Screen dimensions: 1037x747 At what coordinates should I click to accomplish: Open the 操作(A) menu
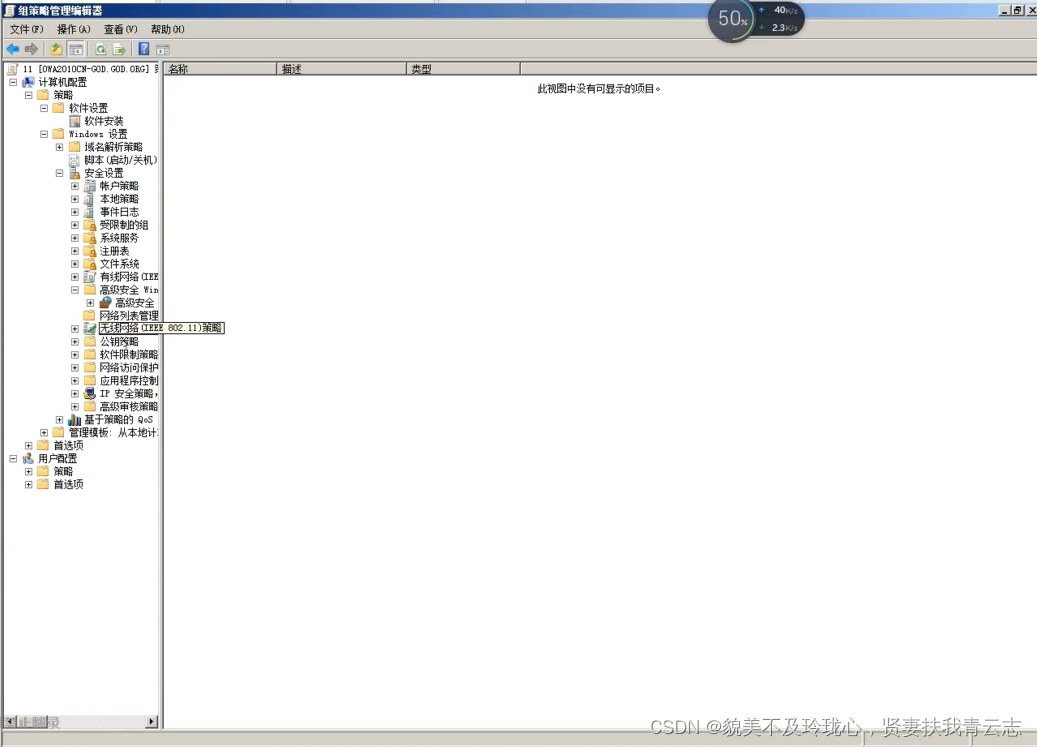pos(73,29)
